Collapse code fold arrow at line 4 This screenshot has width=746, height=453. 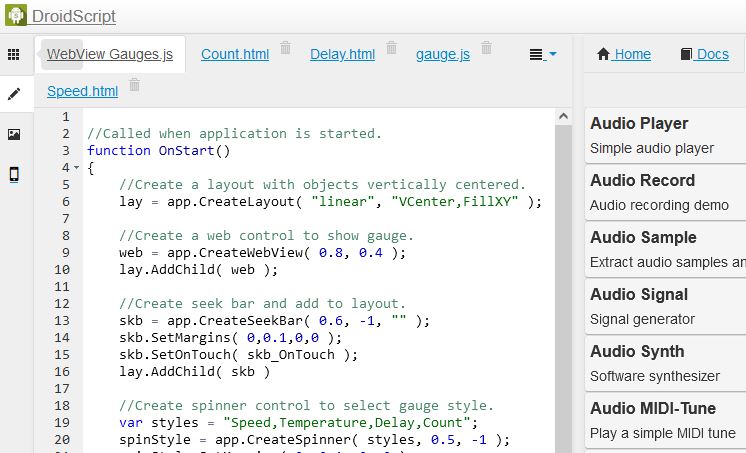click(x=77, y=167)
